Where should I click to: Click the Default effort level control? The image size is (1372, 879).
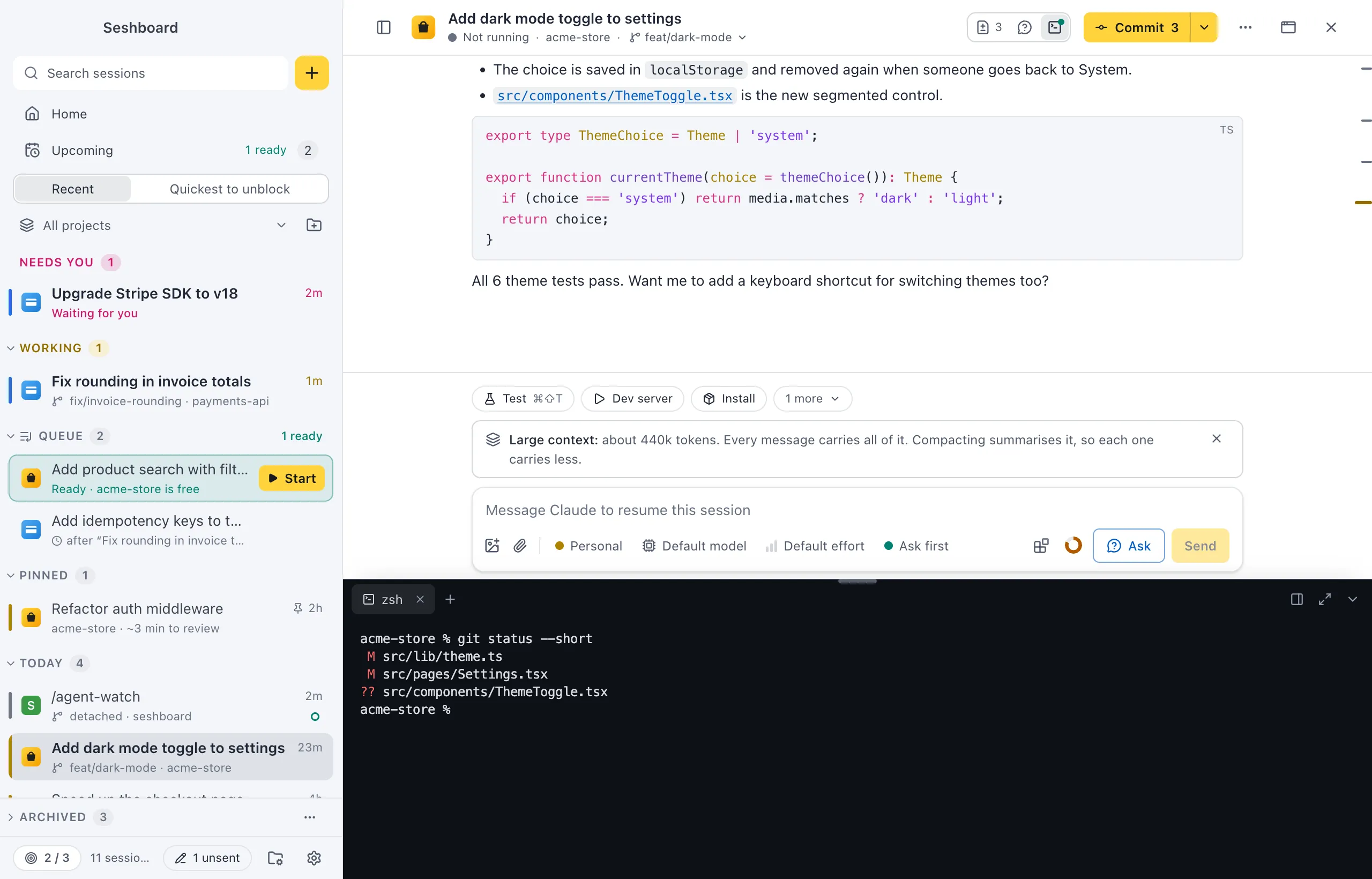[x=815, y=546]
